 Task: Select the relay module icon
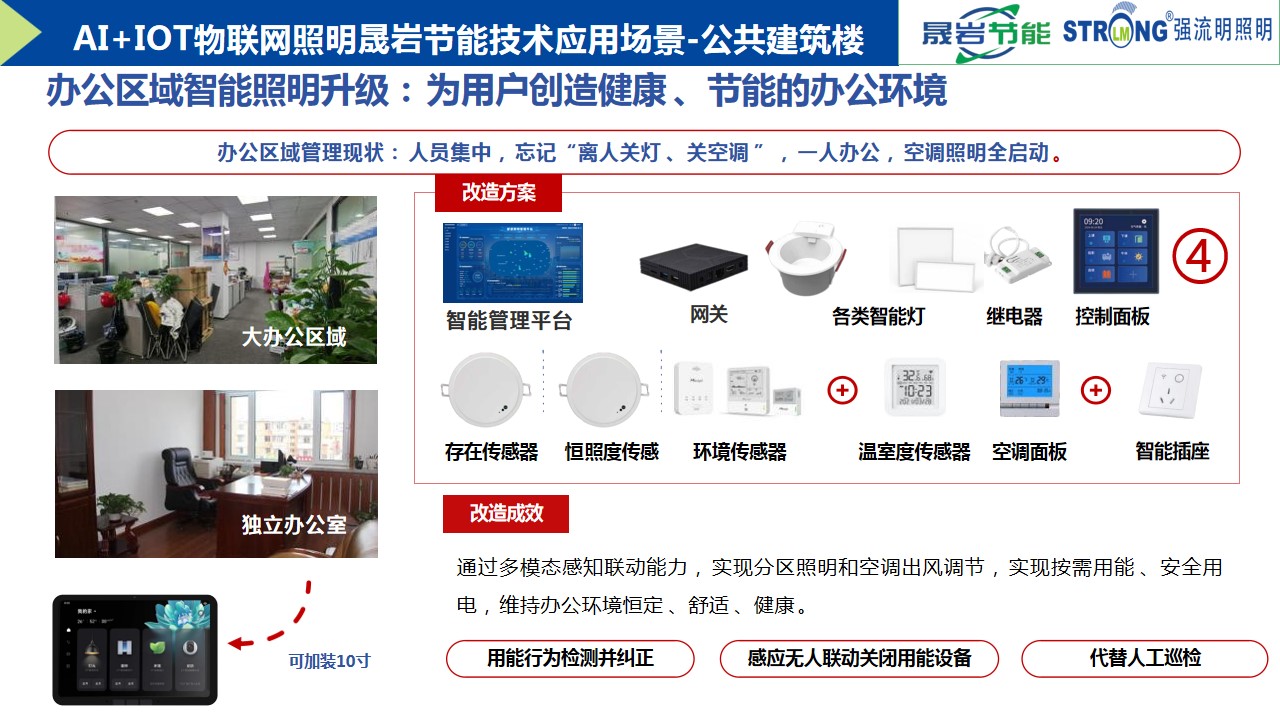[1018, 260]
